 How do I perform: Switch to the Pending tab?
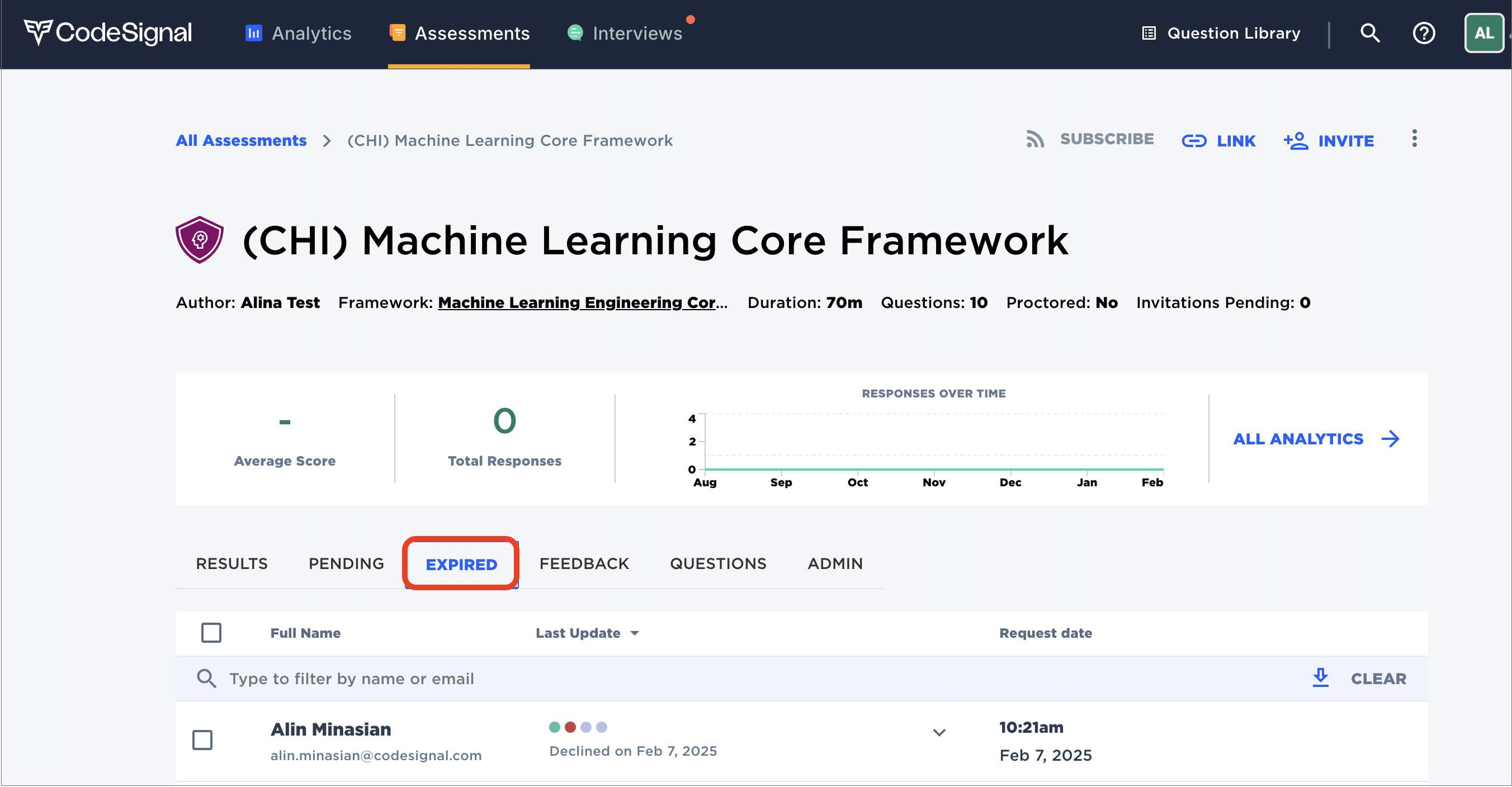tap(346, 563)
